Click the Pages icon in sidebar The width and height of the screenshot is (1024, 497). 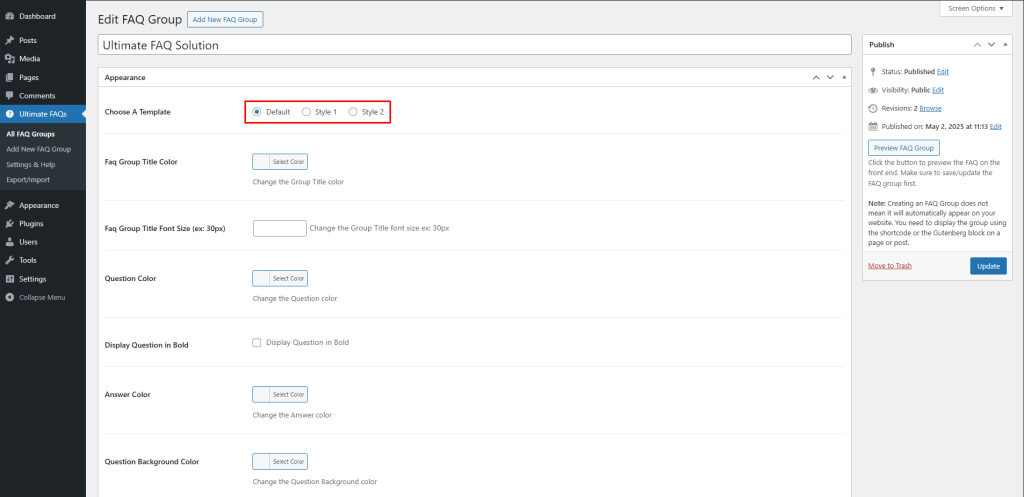click(10, 78)
